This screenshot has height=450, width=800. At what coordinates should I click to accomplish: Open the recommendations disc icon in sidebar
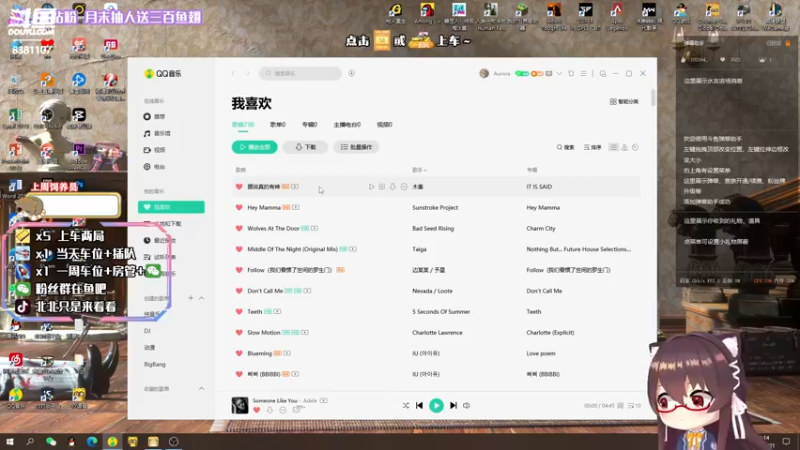click(x=147, y=117)
